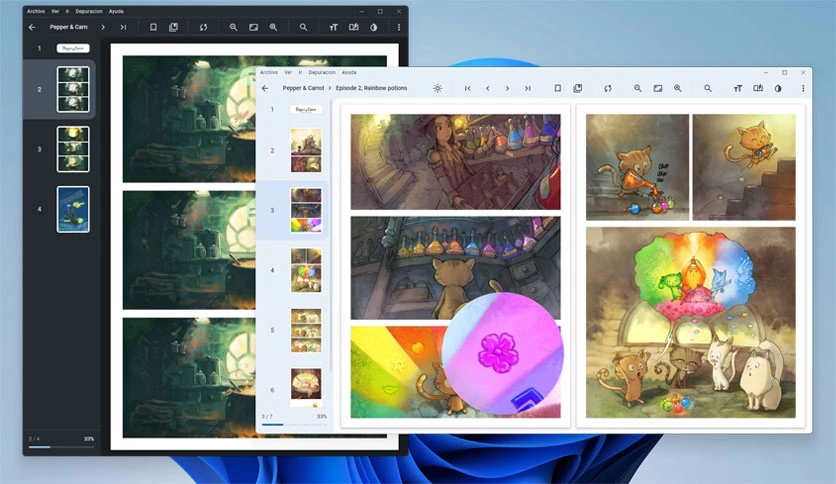The image size is (836, 484).
Task: Click text size icon in light window
Action: 738,88
